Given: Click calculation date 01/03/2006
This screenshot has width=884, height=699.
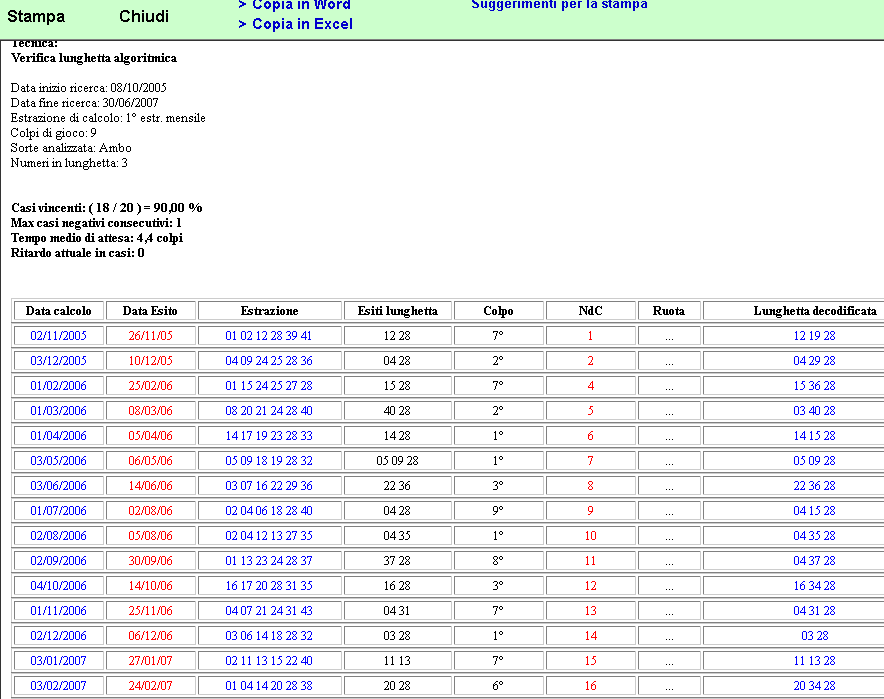Looking at the screenshot, I should click(x=59, y=411).
